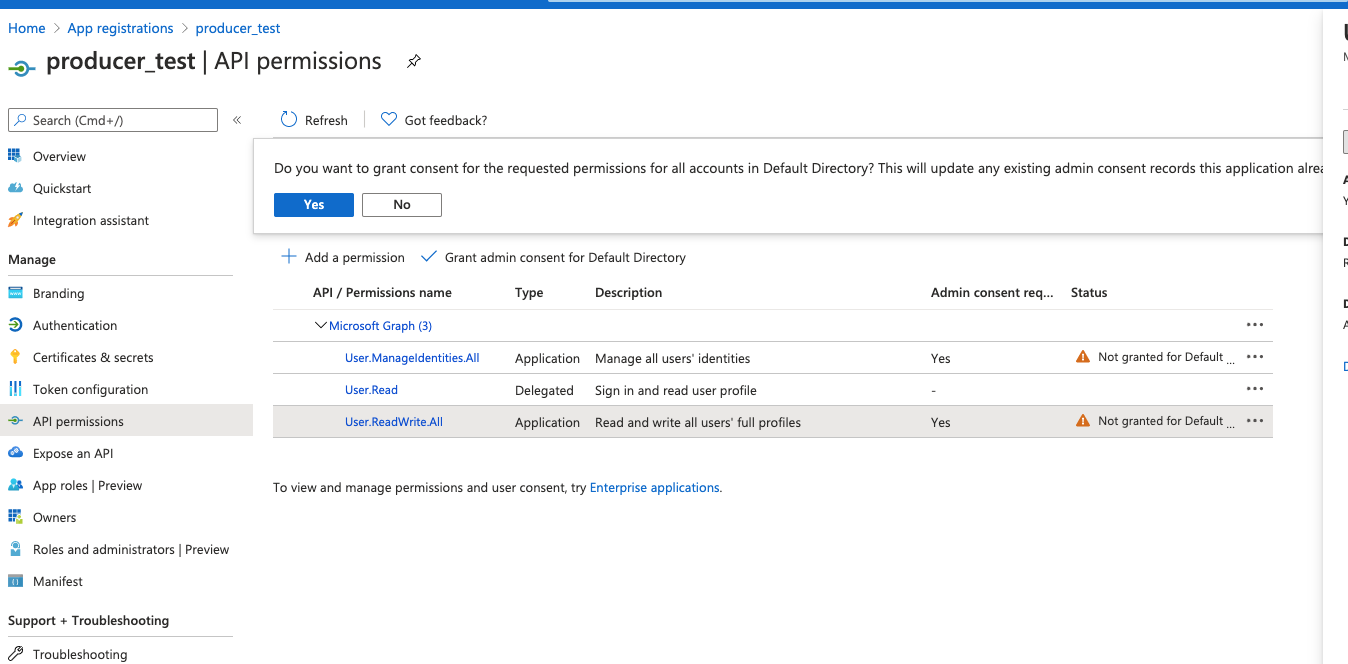Click the warning icon in the User.ManageIdentities.All row
The height and width of the screenshot is (664, 1348).
tap(1083, 357)
